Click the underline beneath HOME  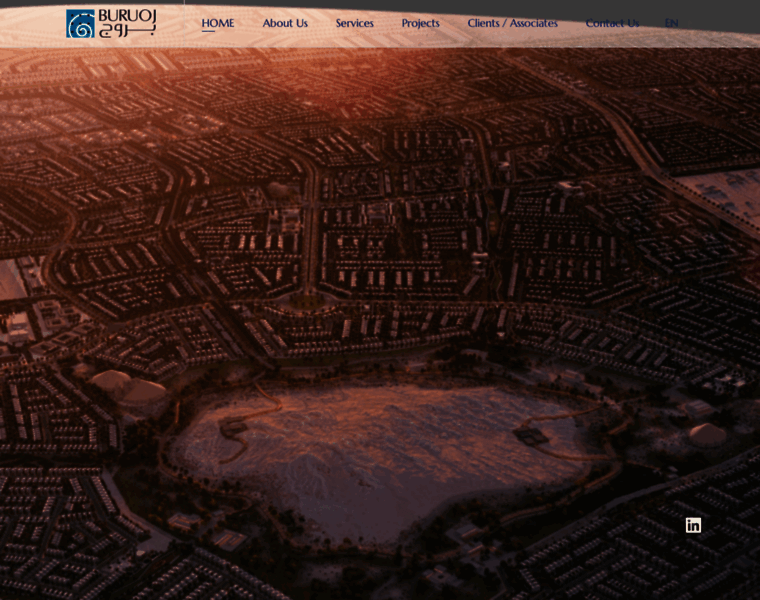208,32
